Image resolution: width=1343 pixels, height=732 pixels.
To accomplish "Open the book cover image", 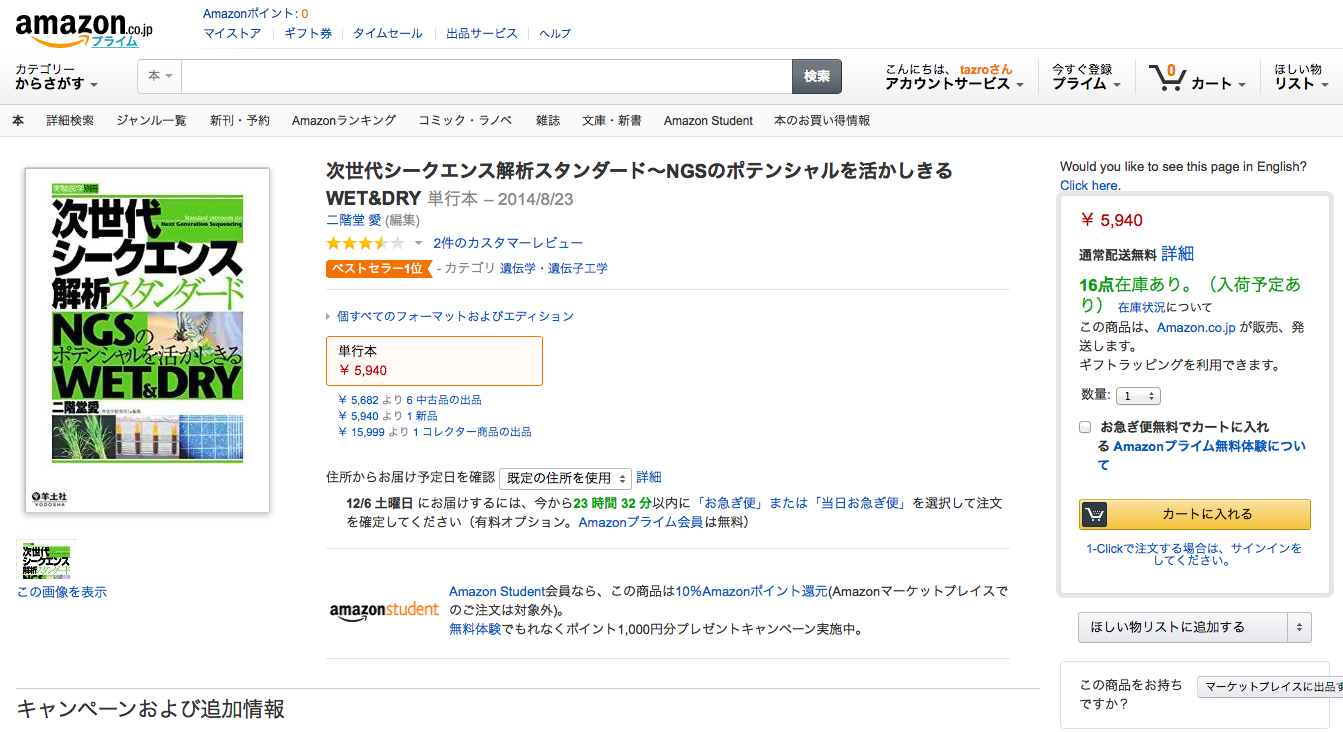I will 147,340.
